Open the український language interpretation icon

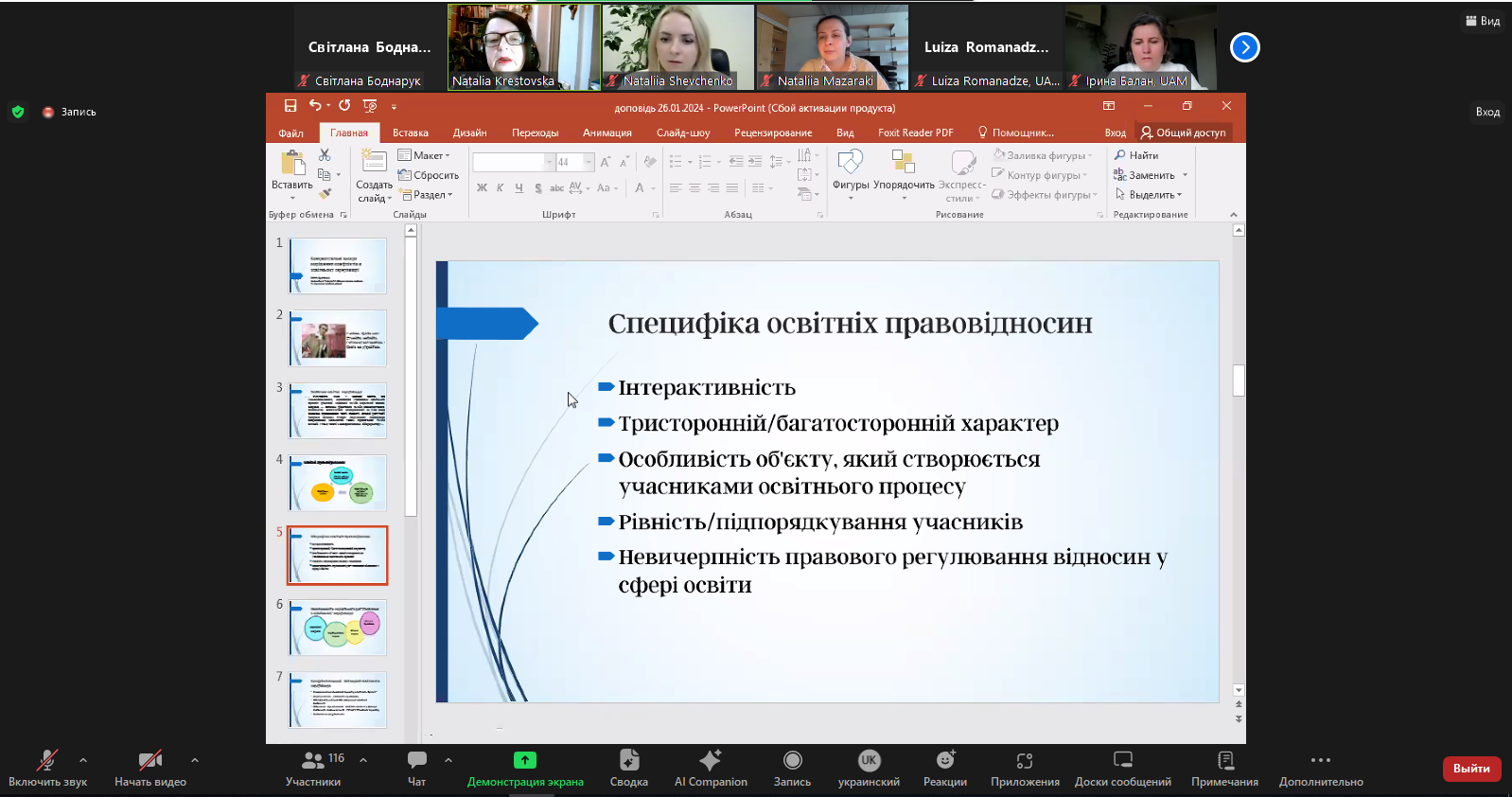coord(869,760)
